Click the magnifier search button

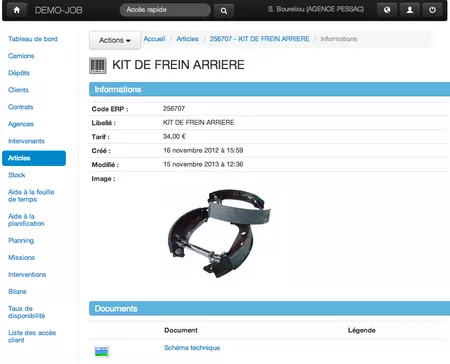[x=224, y=11]
